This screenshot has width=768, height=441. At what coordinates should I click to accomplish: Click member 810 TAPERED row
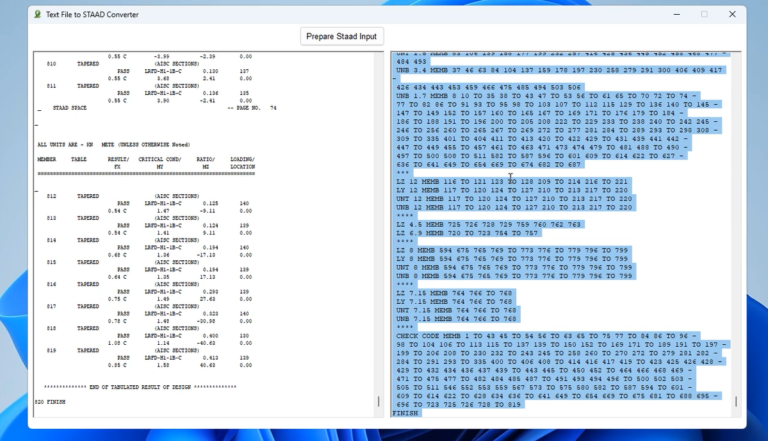pyautogui.click(x=123, y=64)
